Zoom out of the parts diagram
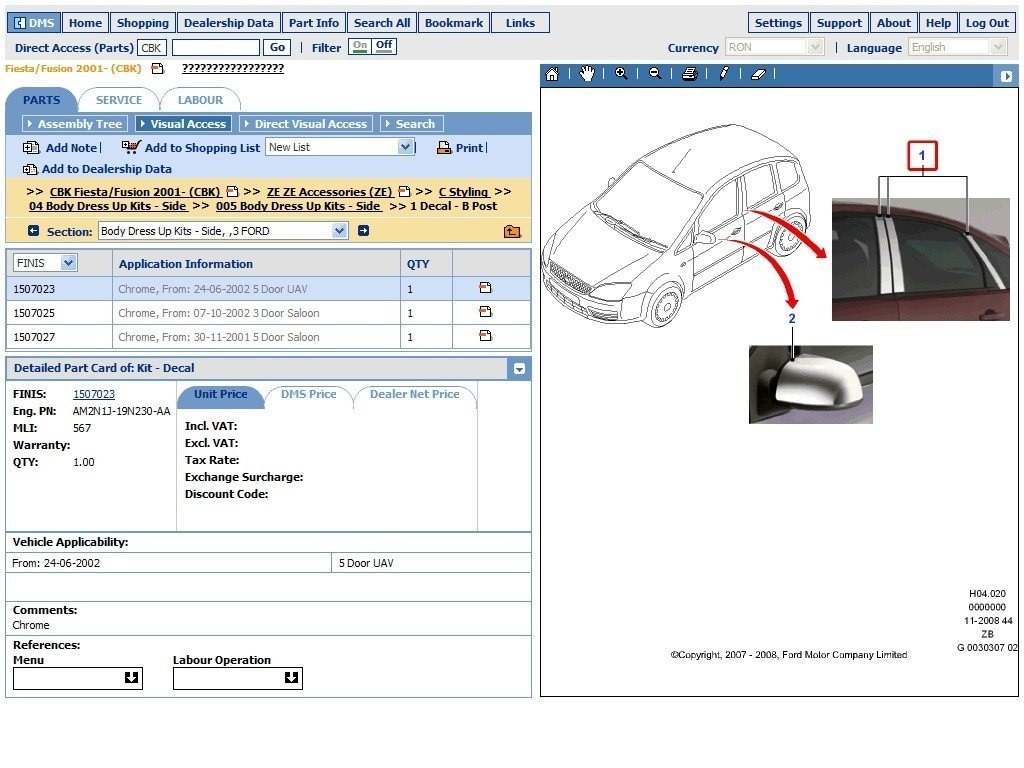The width and height of the screenshot is (1024, 768). 655,74
